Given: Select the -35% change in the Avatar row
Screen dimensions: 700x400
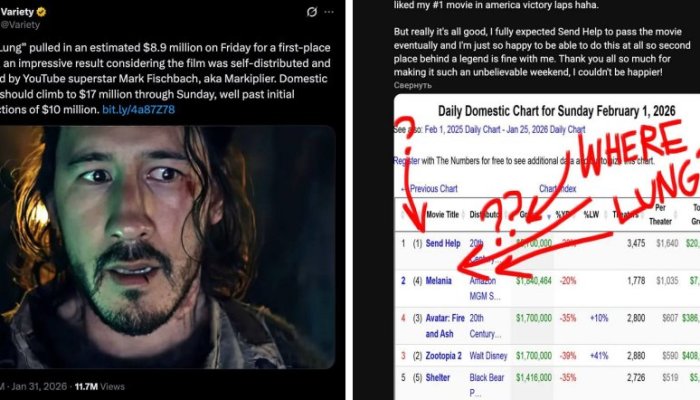Looking at the screenshot, I should pos(567,318).
